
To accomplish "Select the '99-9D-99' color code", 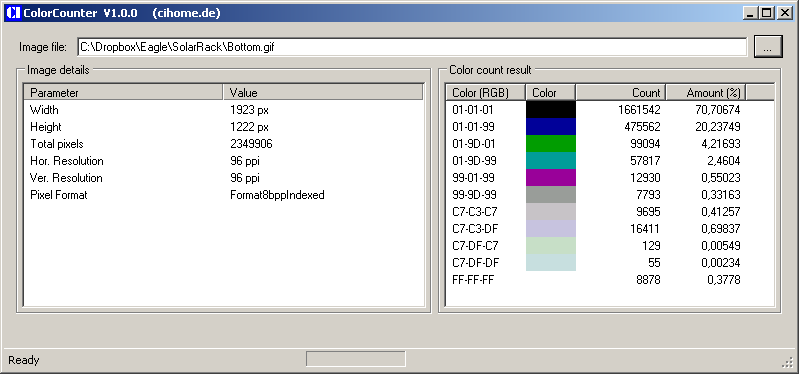I will (x=474, y=195).
